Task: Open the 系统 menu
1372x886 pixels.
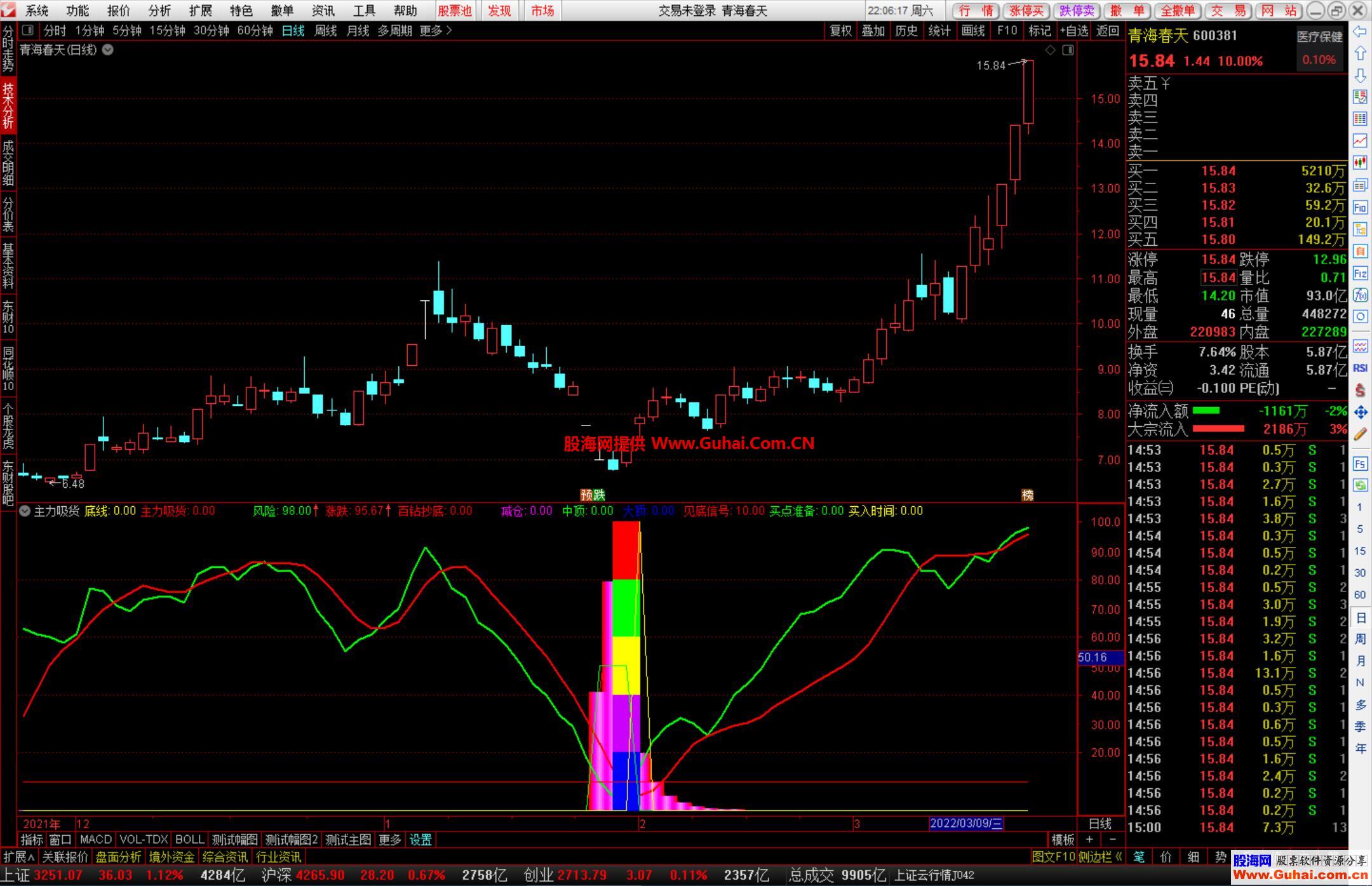Action: coord(37,11)
